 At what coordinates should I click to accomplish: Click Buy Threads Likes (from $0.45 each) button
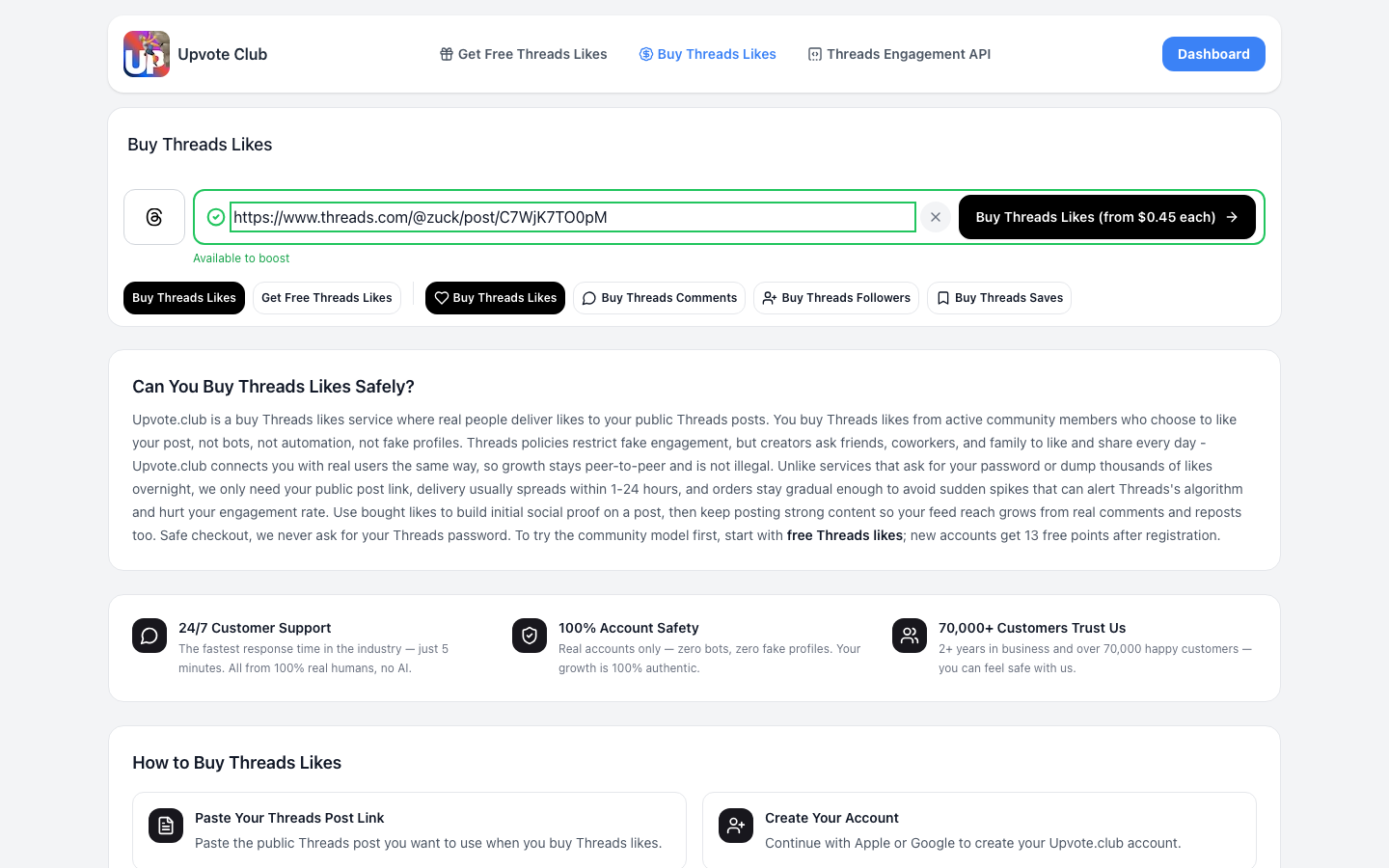(1107, 217)
